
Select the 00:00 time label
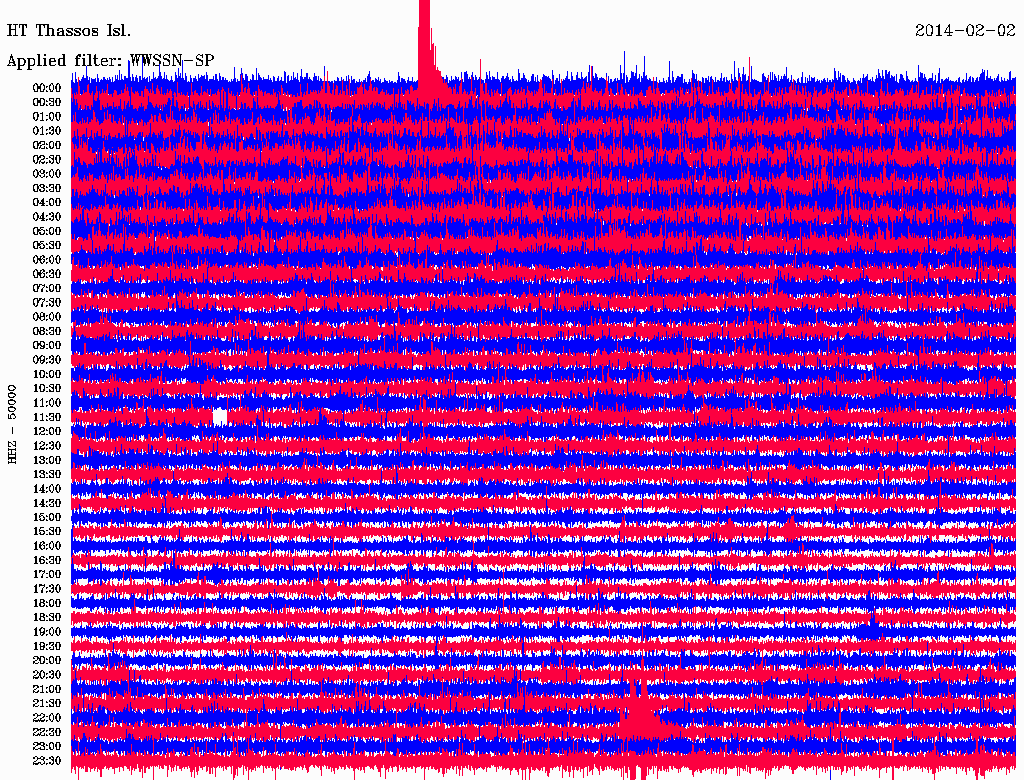click(46, 88)
